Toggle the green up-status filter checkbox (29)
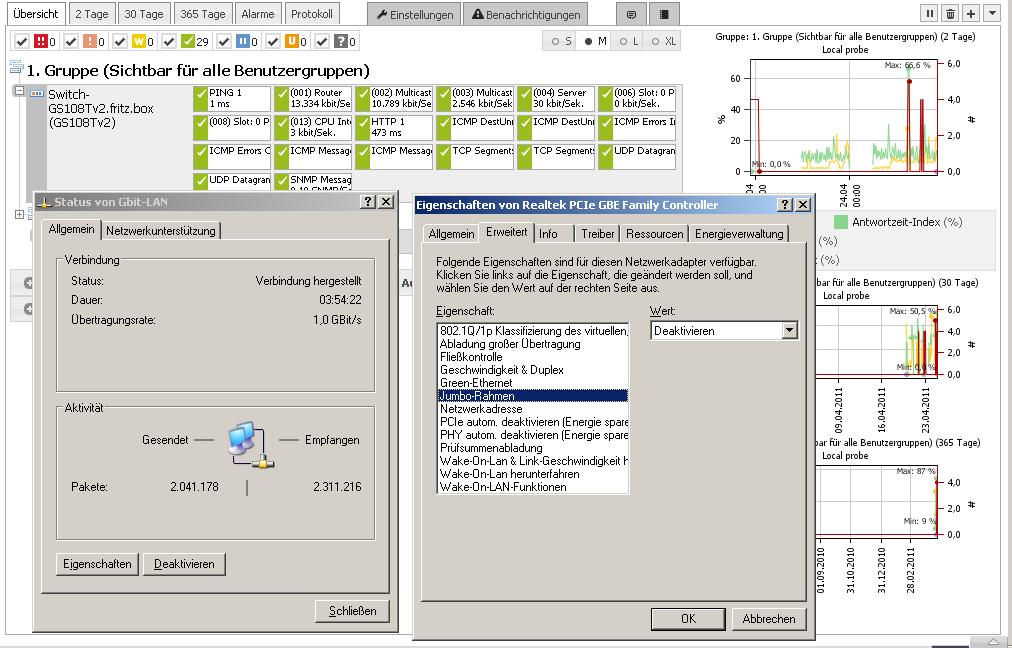The image size is (1012, 648). (169, 41)
